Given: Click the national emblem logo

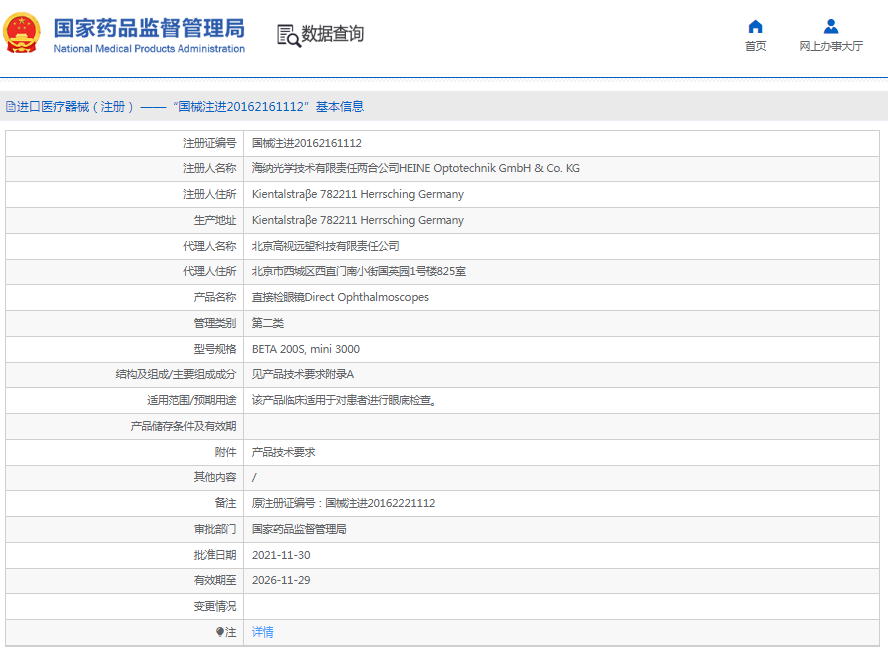Looking at the screenshot, I should click(22, 33).
